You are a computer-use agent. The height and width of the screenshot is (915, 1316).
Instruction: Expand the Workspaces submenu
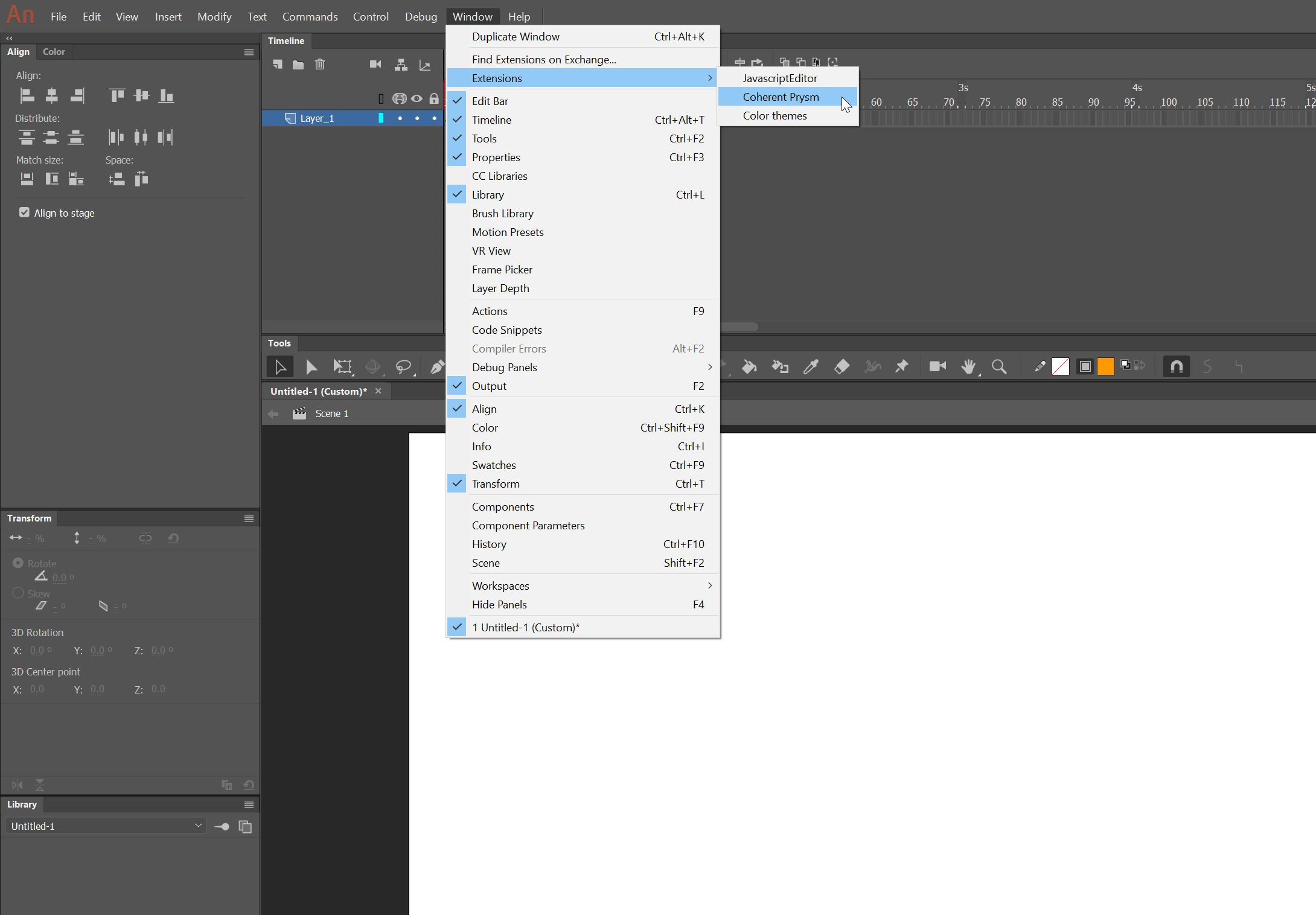(x=583, y=585)
